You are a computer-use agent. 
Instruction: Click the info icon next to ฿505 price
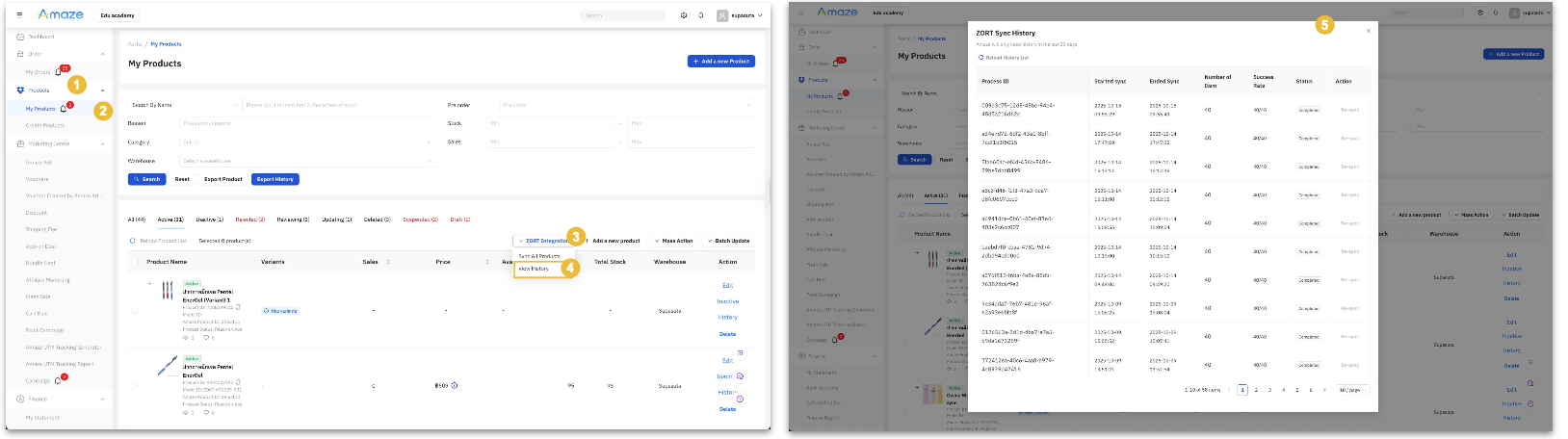455,385
